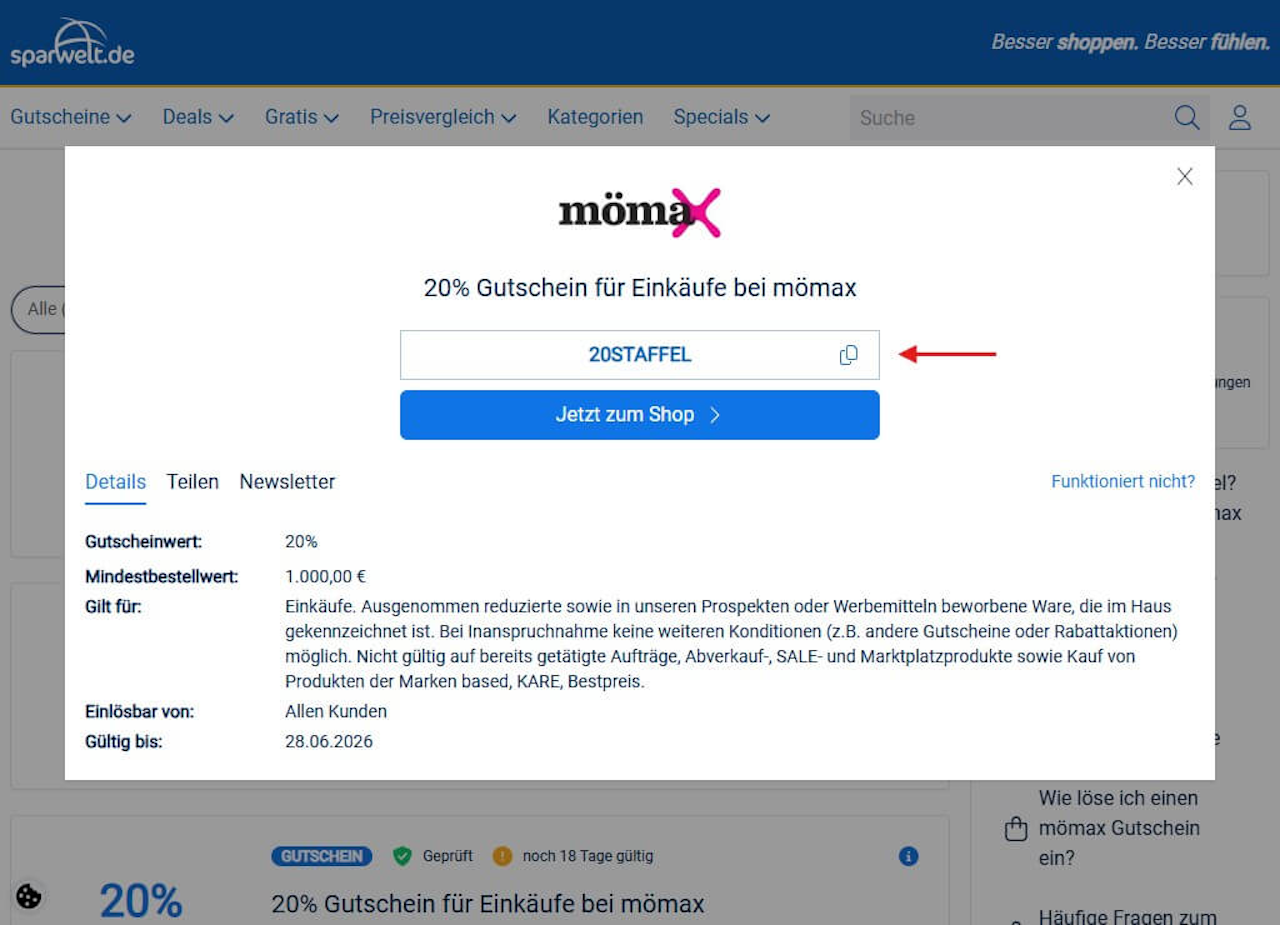Click the sparwelt.de logo

72,43
